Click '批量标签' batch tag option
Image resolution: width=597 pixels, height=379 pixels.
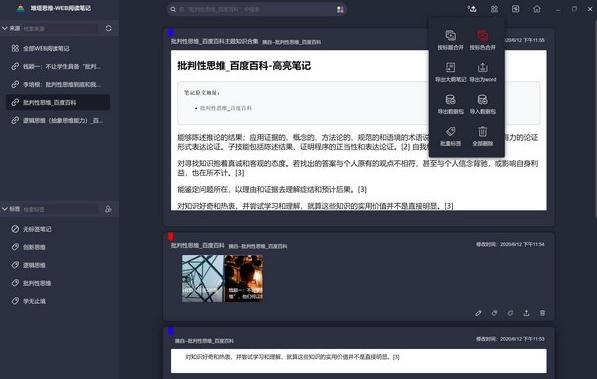[450, 136]
